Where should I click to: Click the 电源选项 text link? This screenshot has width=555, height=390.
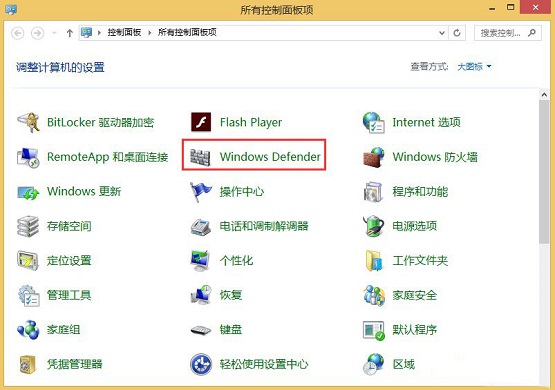tap(414, 226)
